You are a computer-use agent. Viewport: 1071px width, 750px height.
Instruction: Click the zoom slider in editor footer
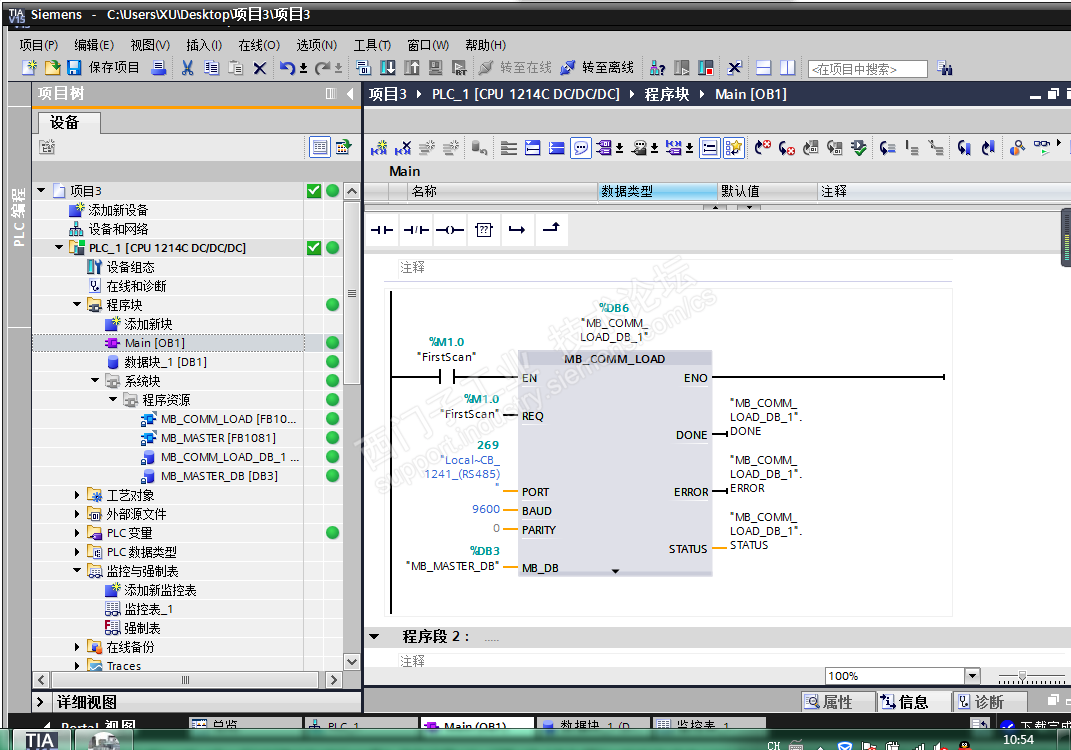point(1021,677)
